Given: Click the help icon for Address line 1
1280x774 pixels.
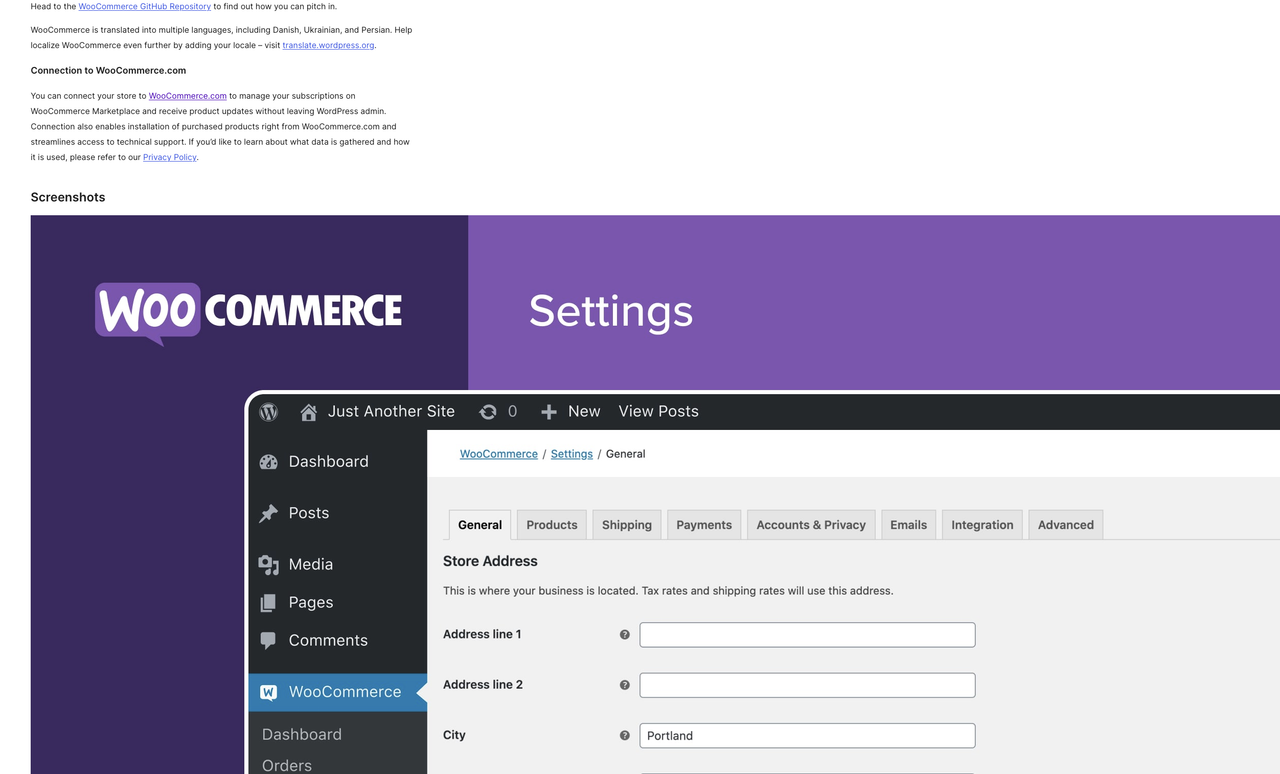Looking at the screenshot, I should [x=625, y=635].
